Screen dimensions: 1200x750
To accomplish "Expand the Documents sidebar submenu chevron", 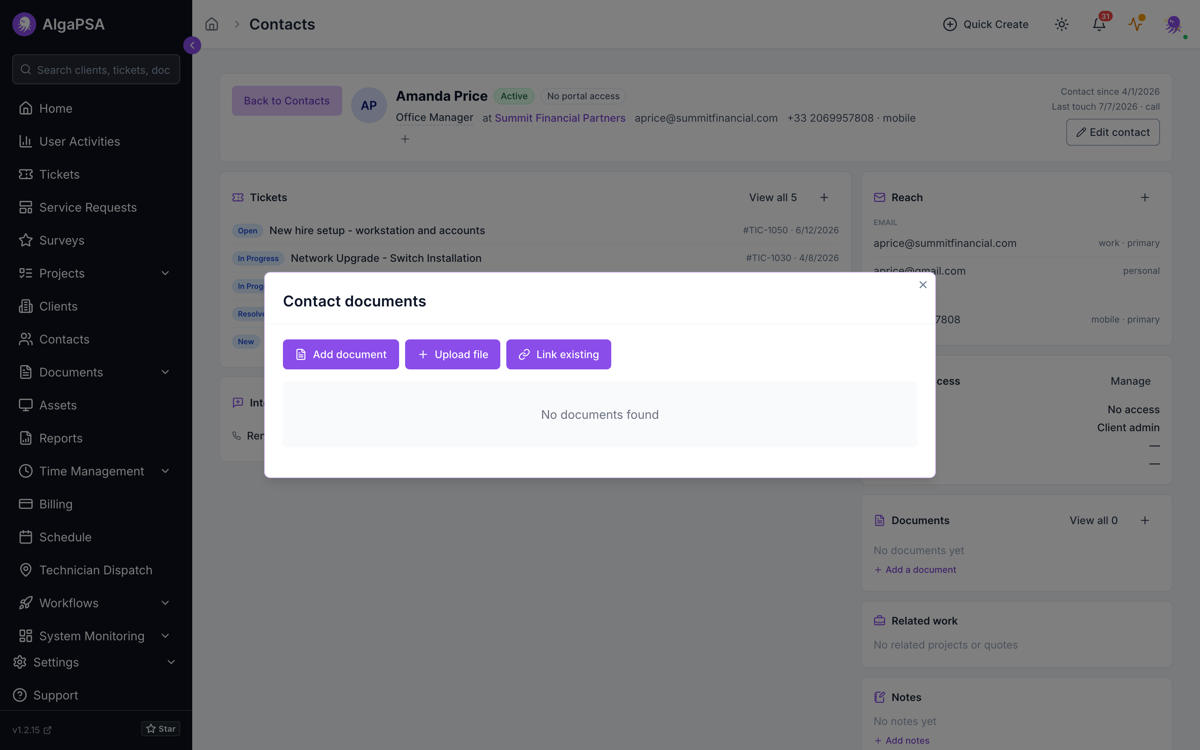I will click(x=165, y=372).
